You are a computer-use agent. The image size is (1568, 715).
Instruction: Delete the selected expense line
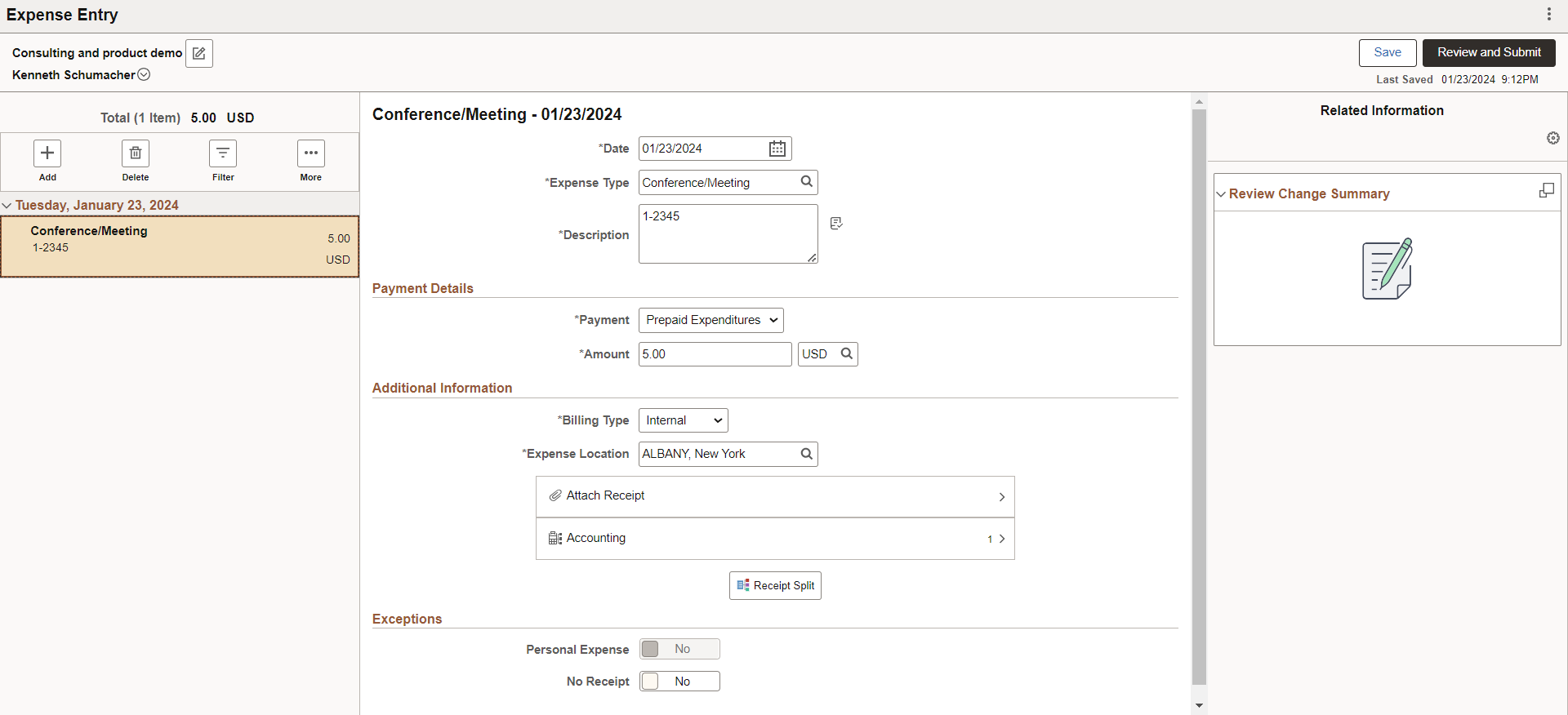click(136, 153)
